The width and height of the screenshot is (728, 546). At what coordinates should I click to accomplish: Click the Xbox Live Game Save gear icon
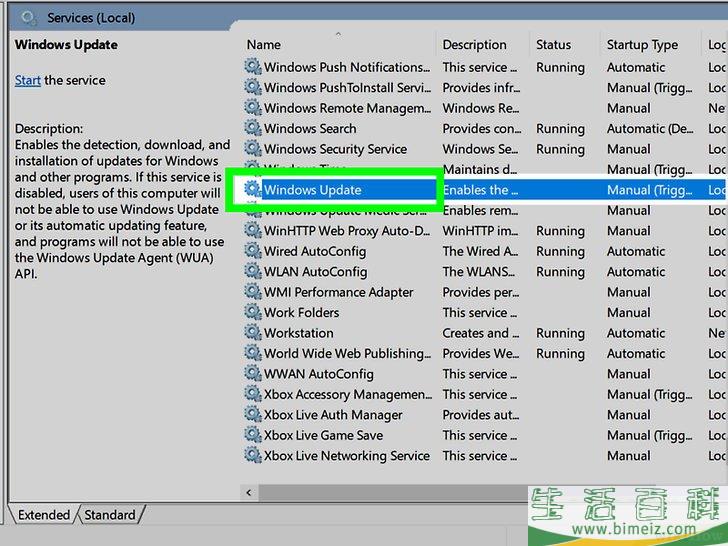(x=253, y=435)
